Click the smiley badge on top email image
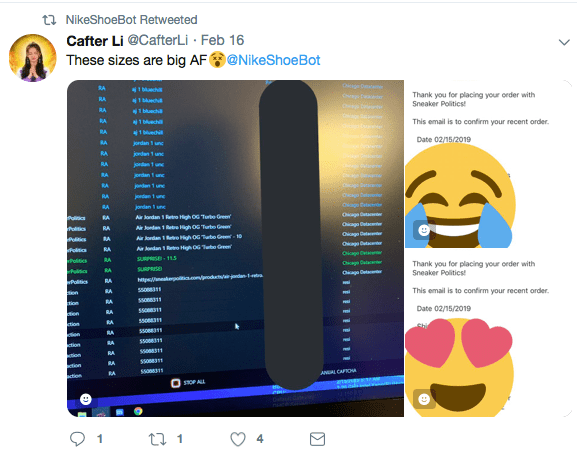 [x=424, y=230]
